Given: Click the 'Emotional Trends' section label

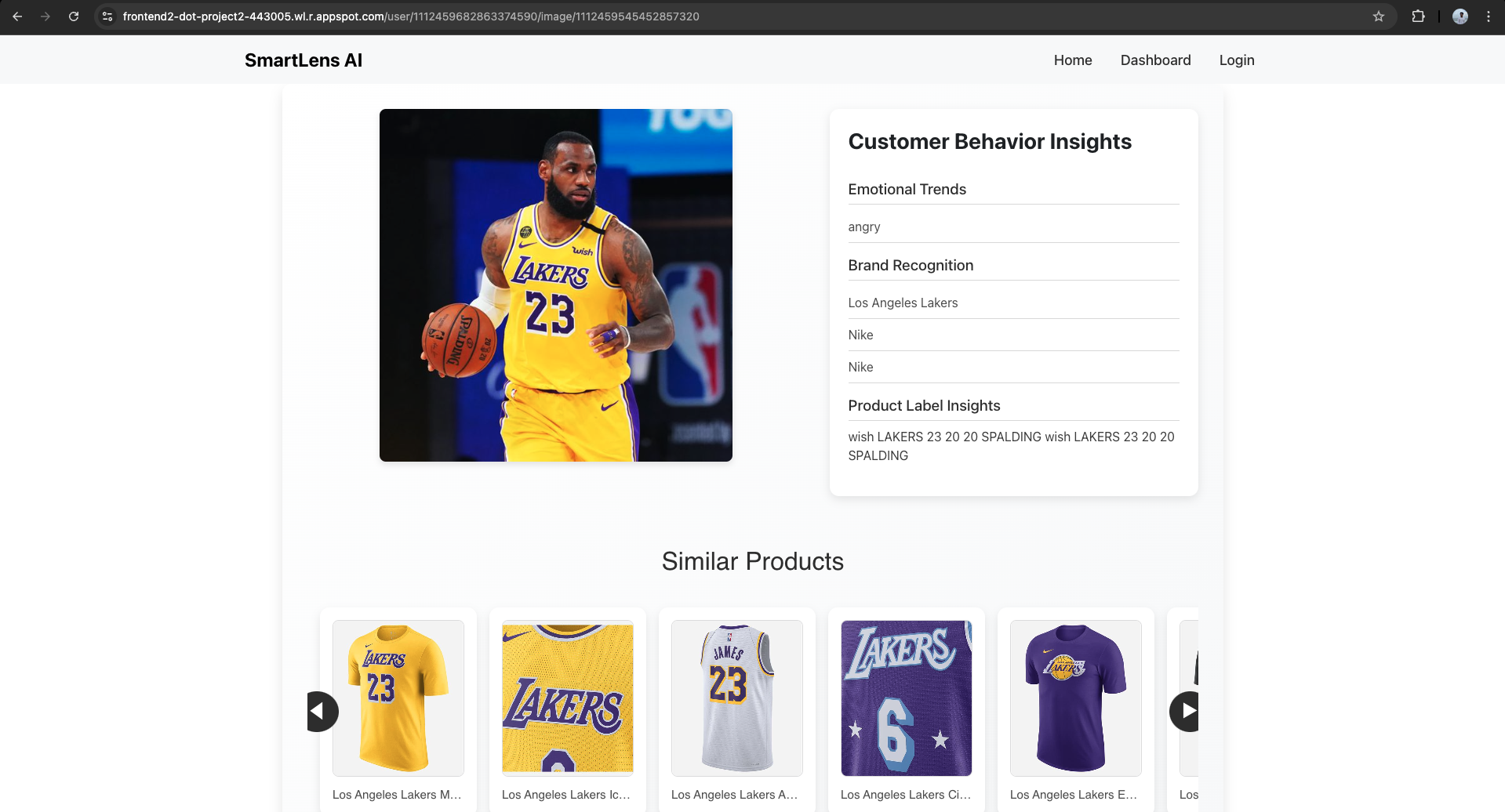Looking at the screenshot, I should [x=907, y=189].
